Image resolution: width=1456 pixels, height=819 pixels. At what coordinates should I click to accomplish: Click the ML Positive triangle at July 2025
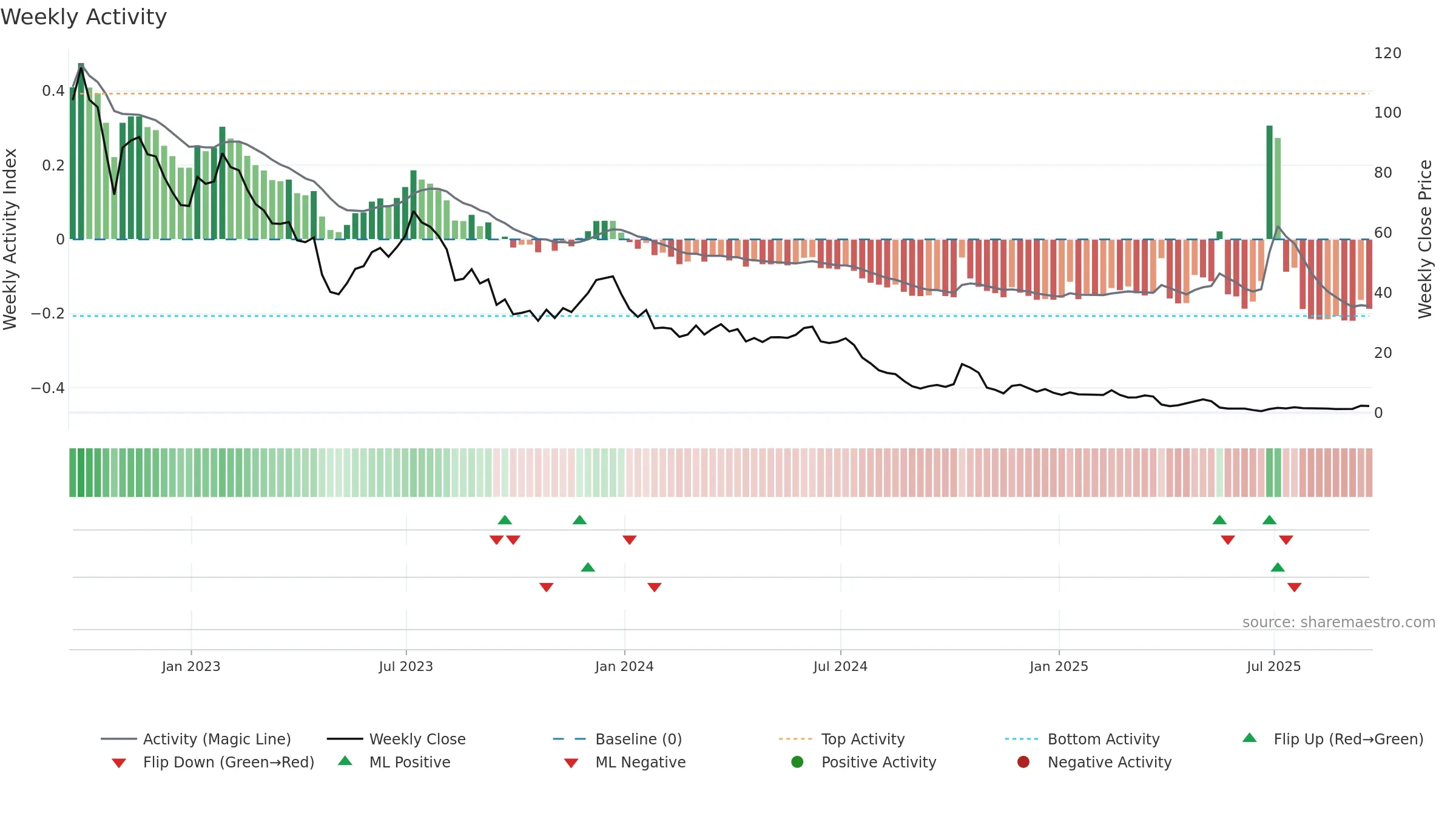coord(1278,567)
